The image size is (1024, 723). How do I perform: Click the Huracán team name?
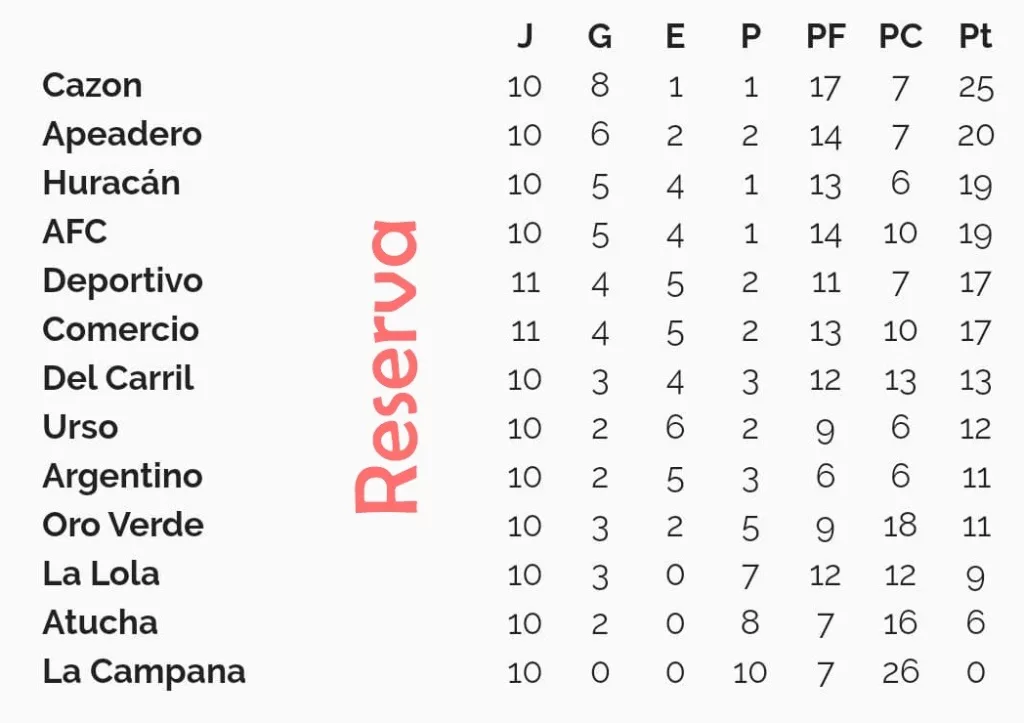(111, 182)
